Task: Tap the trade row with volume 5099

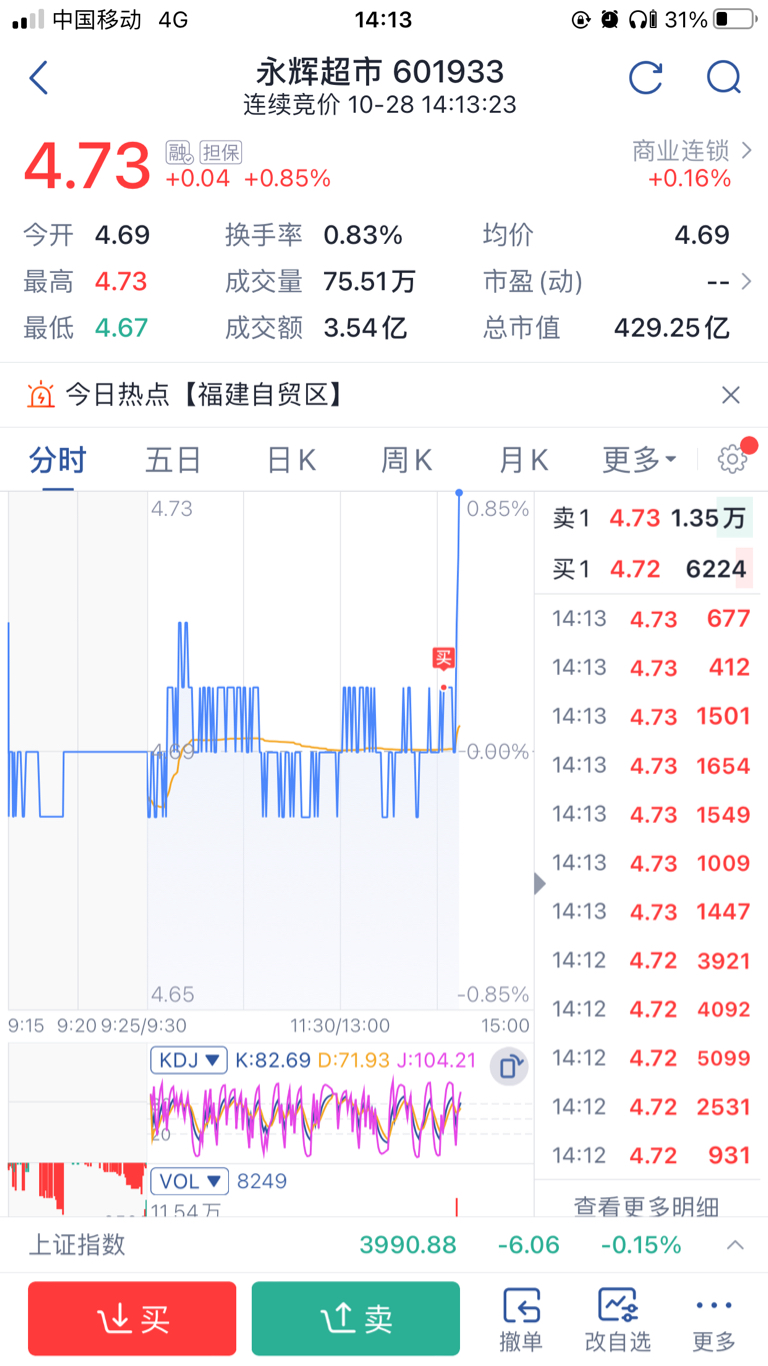Action: click(650, 1058)
